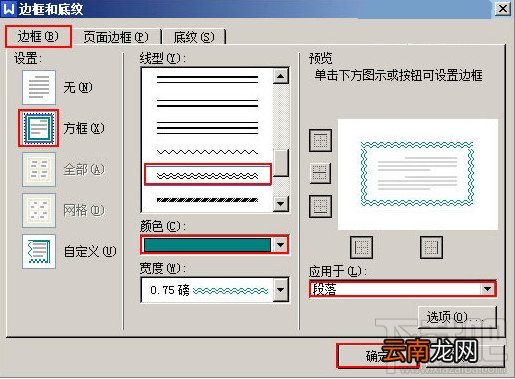Screen dimensions: 515x379
Task: Open the 应用于 dropdown arrow
Action: pos(487,289)
